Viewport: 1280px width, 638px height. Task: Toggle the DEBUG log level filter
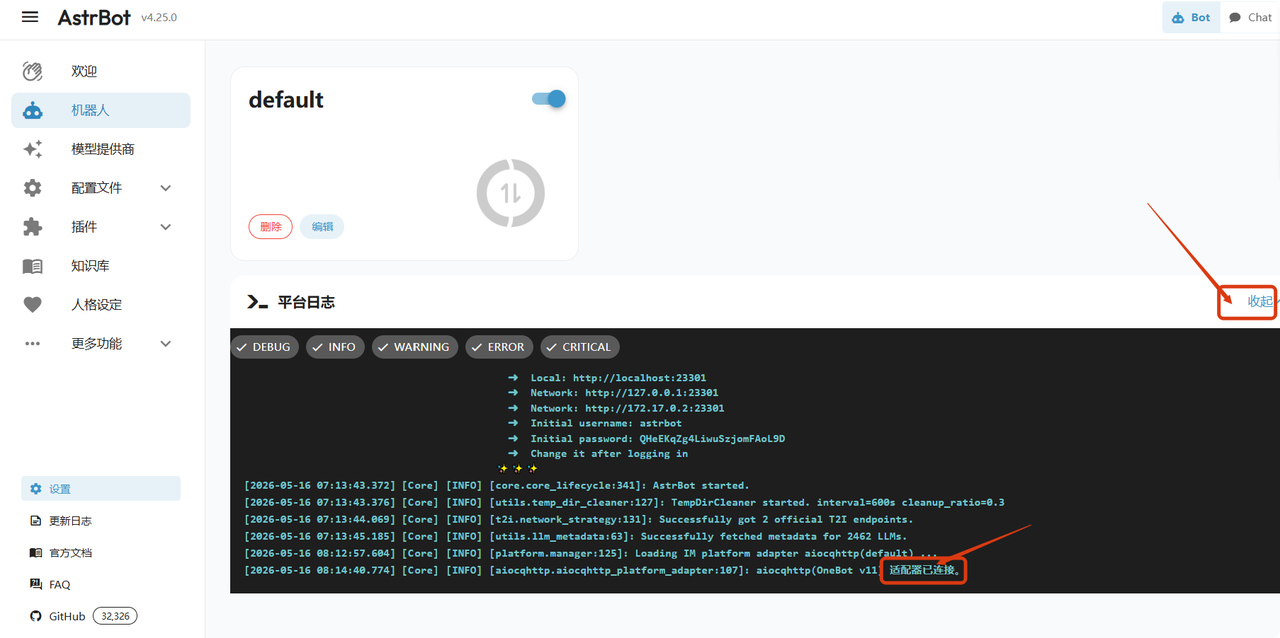[264, 347]
